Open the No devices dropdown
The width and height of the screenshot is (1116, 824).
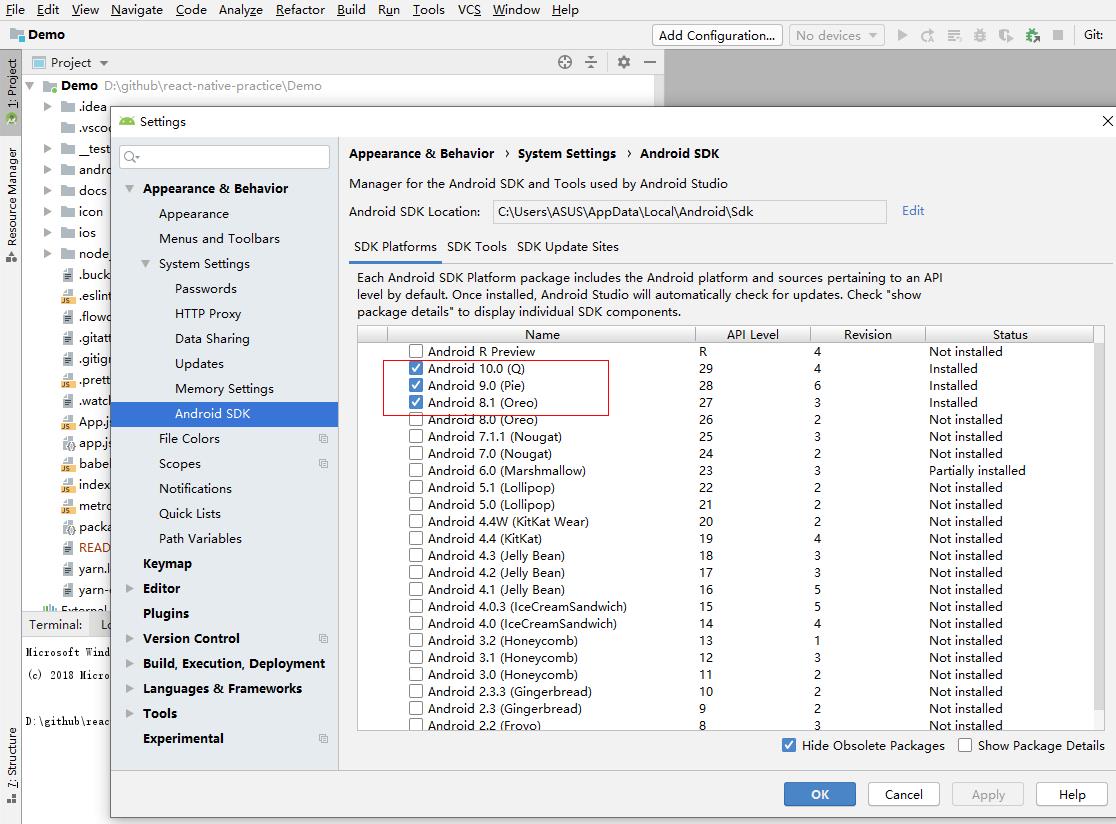(x=837, y=35)
